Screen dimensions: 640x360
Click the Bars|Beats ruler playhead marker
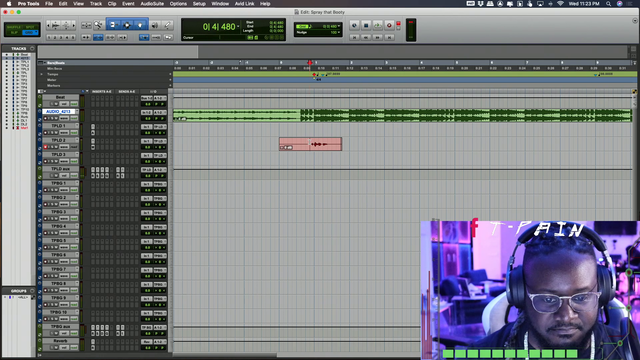click(310, 62)
